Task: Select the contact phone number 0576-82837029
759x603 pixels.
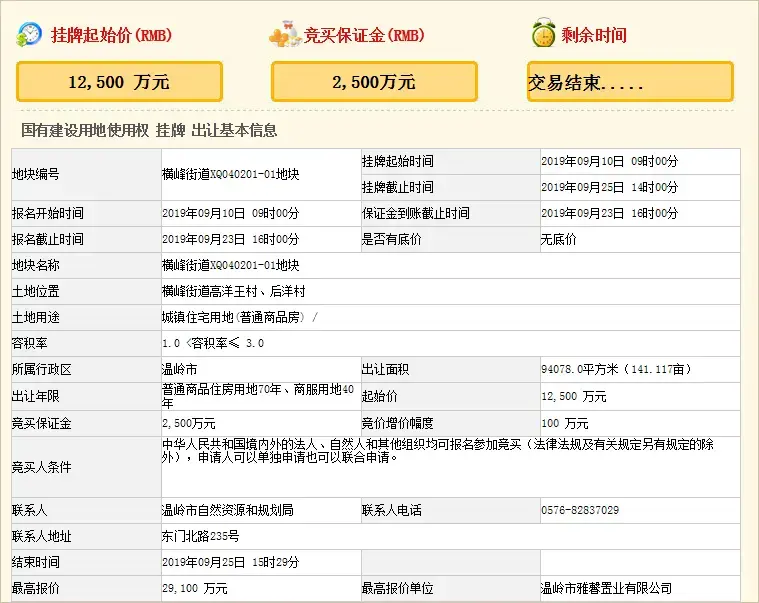Action: pyautogui.click(x=579, y=510)
